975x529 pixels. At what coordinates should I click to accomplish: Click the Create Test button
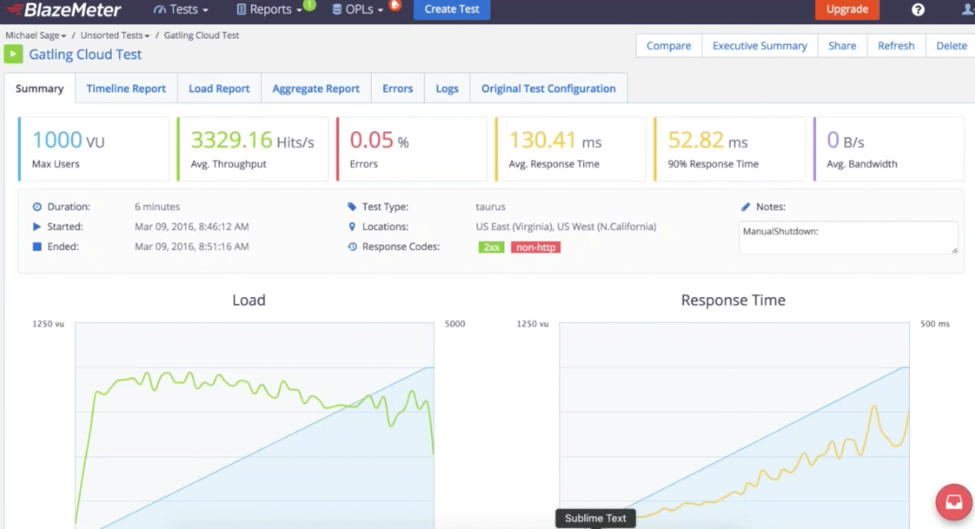452,9
